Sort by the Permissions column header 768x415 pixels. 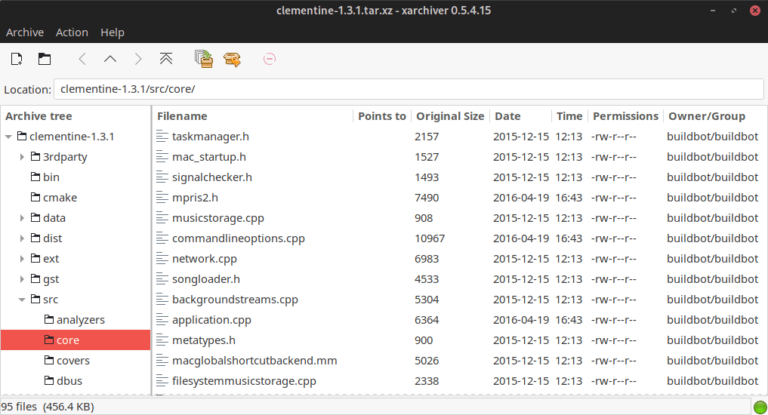pos(625,116)
